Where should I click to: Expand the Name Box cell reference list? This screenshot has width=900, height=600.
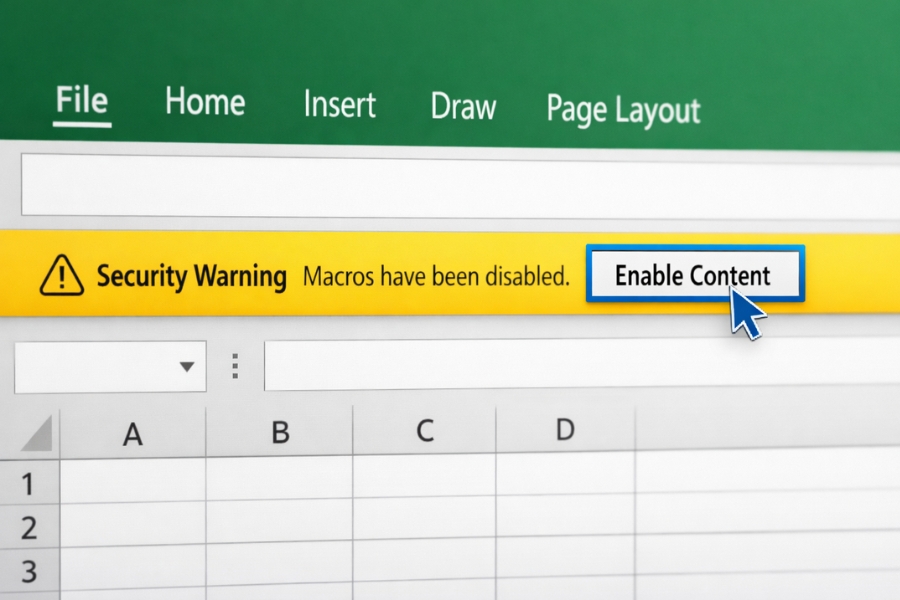[188, 366]
